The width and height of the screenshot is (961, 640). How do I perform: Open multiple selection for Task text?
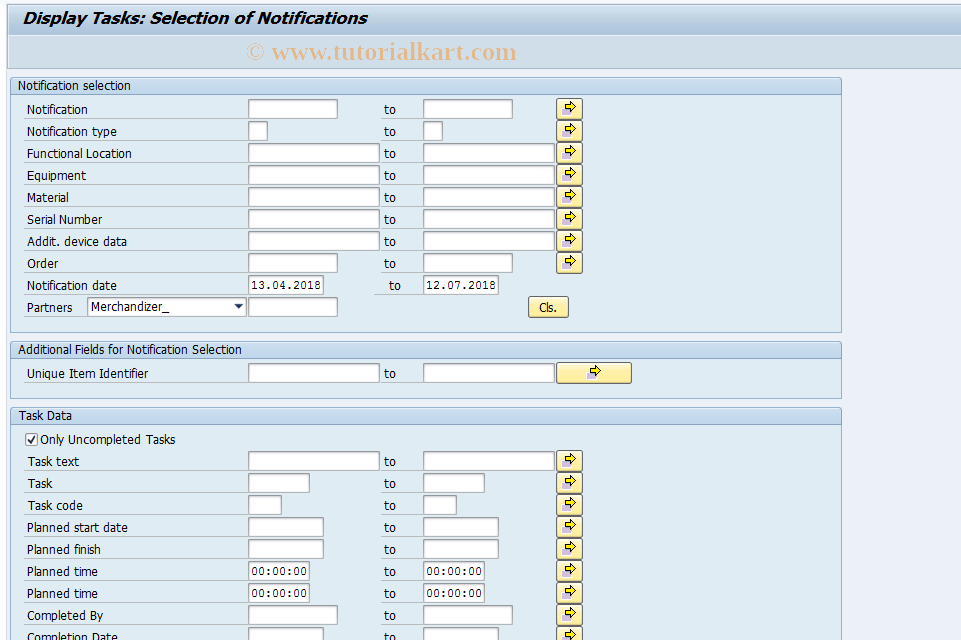click(568, 460)
